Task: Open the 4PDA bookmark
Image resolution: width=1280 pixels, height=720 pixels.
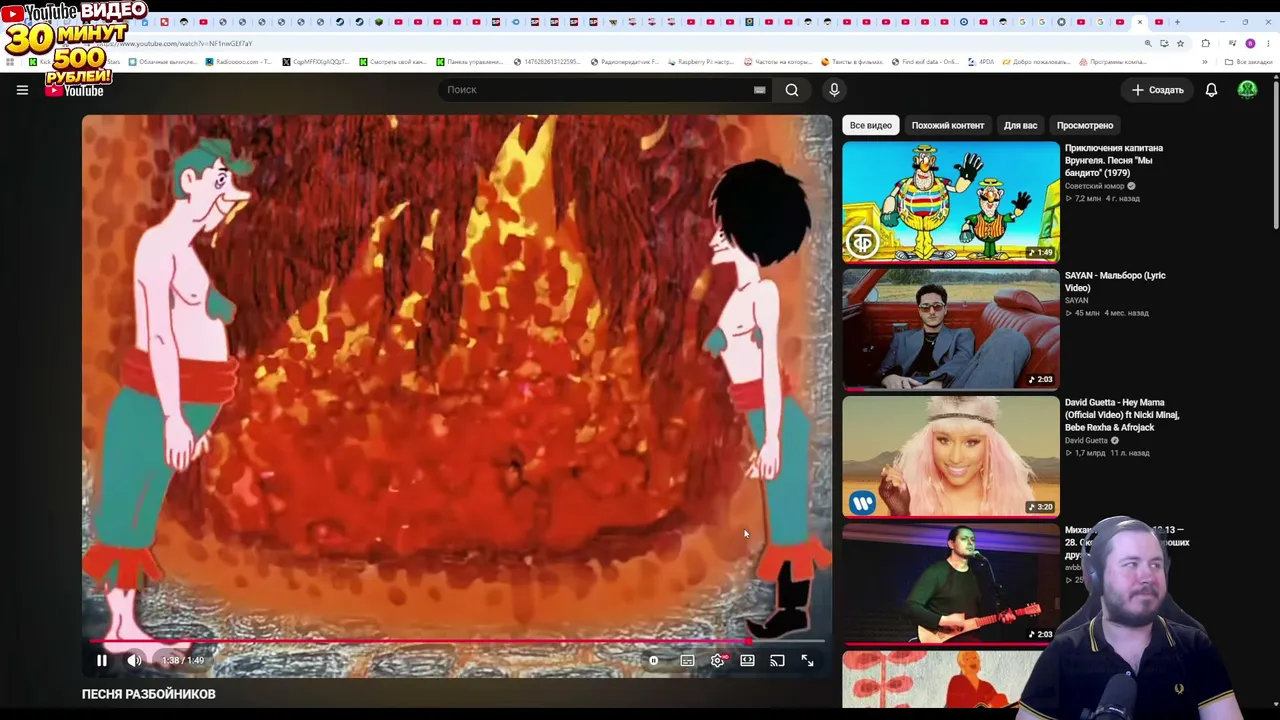Action: pyautogui.click(x=979, y=62)
